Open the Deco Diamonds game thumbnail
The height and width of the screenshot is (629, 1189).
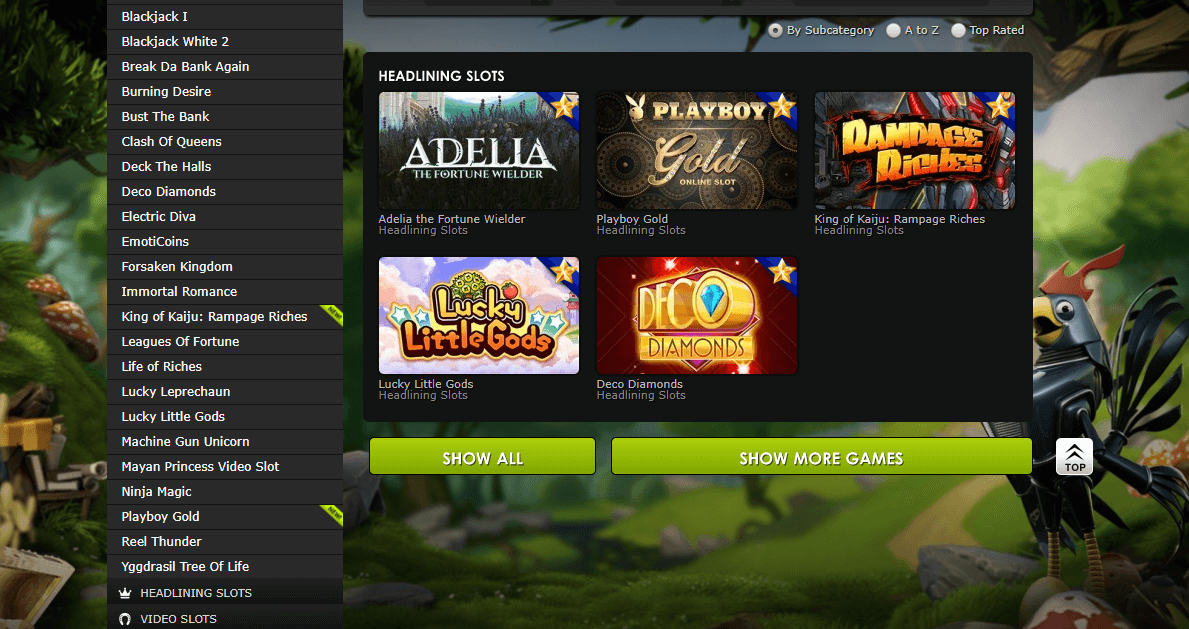(x=696, y=315)
